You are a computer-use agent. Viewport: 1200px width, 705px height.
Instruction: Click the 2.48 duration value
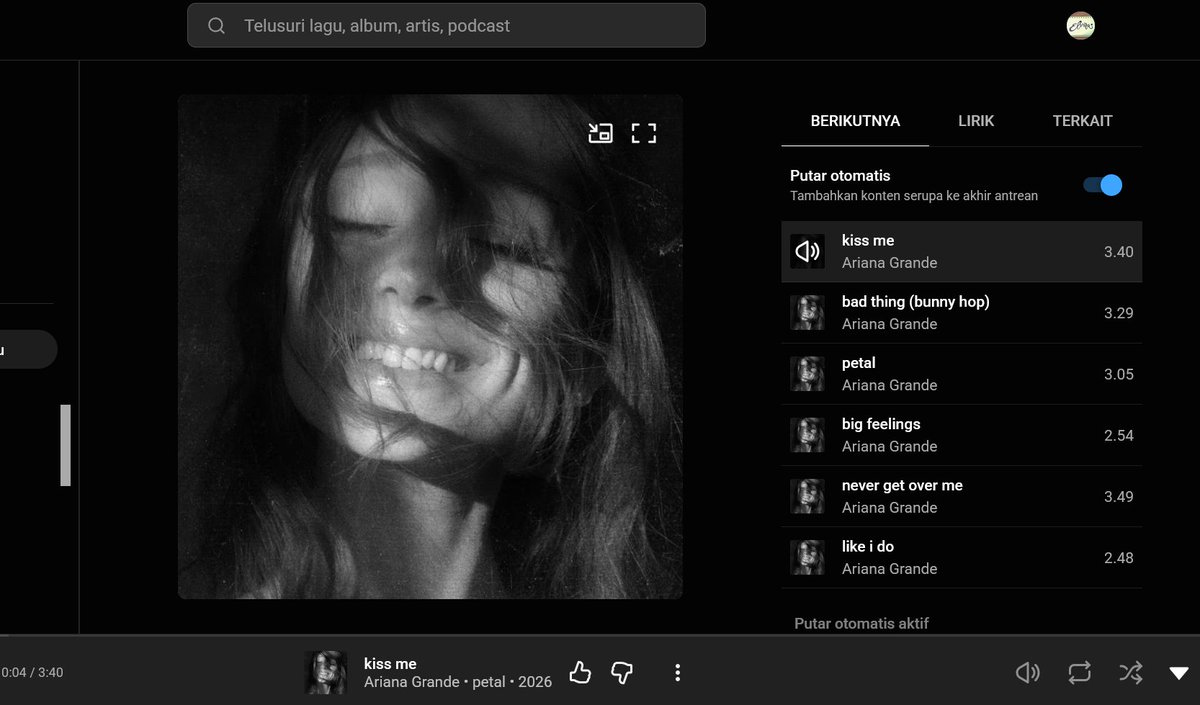pos(1119,557)
